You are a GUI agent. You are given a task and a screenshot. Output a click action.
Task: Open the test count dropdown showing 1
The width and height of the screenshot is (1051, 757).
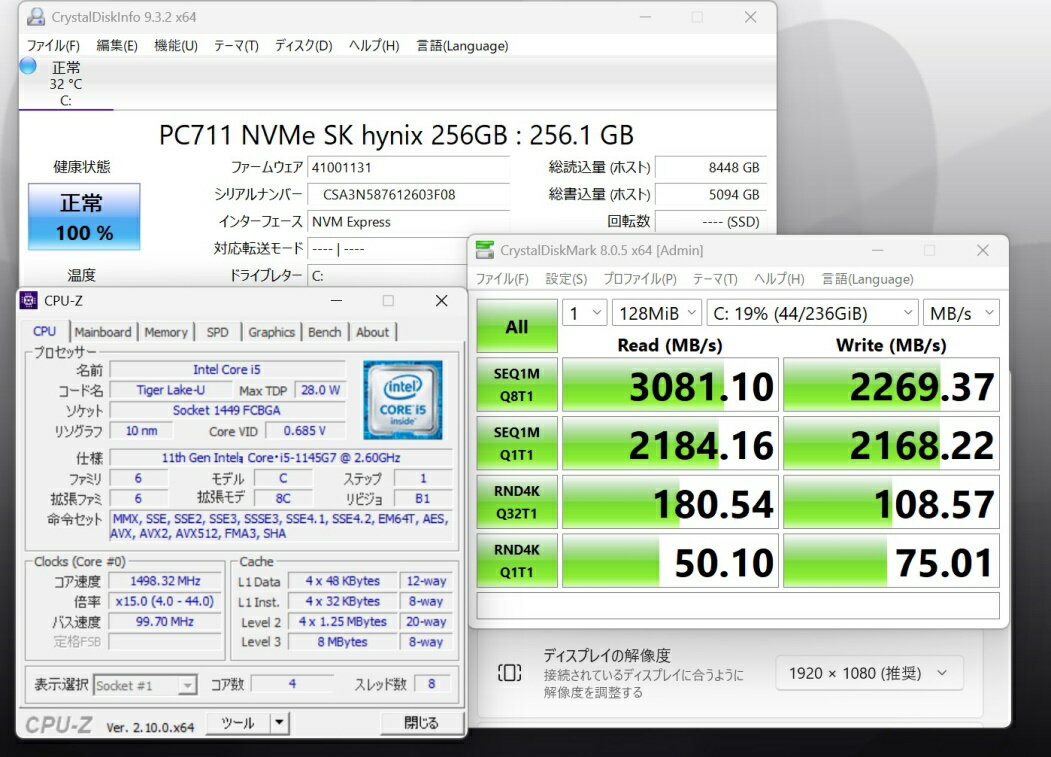click(585, 313)
